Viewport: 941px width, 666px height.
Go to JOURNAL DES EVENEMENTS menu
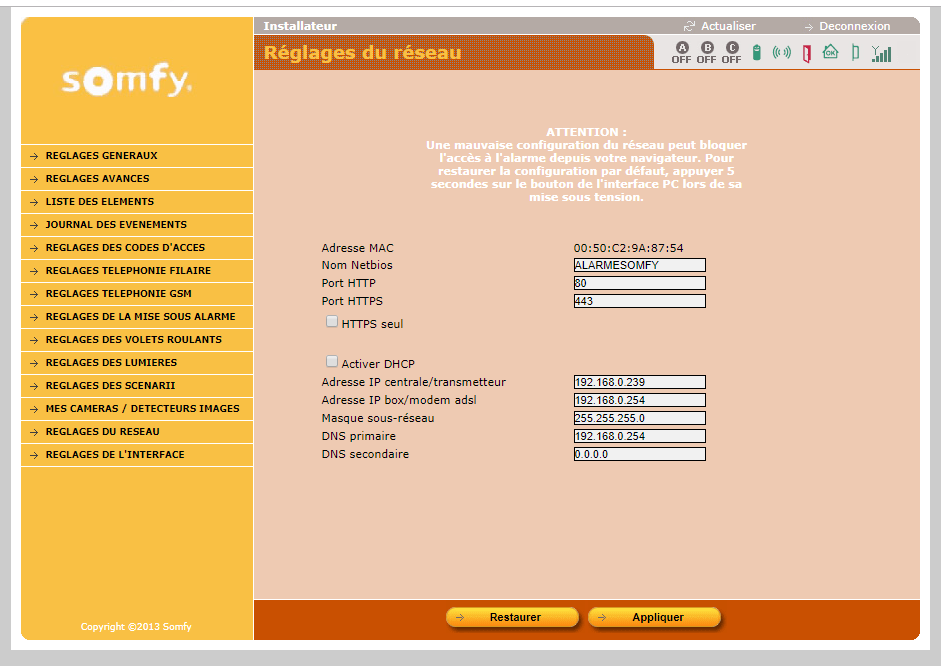tap(116, 225)
